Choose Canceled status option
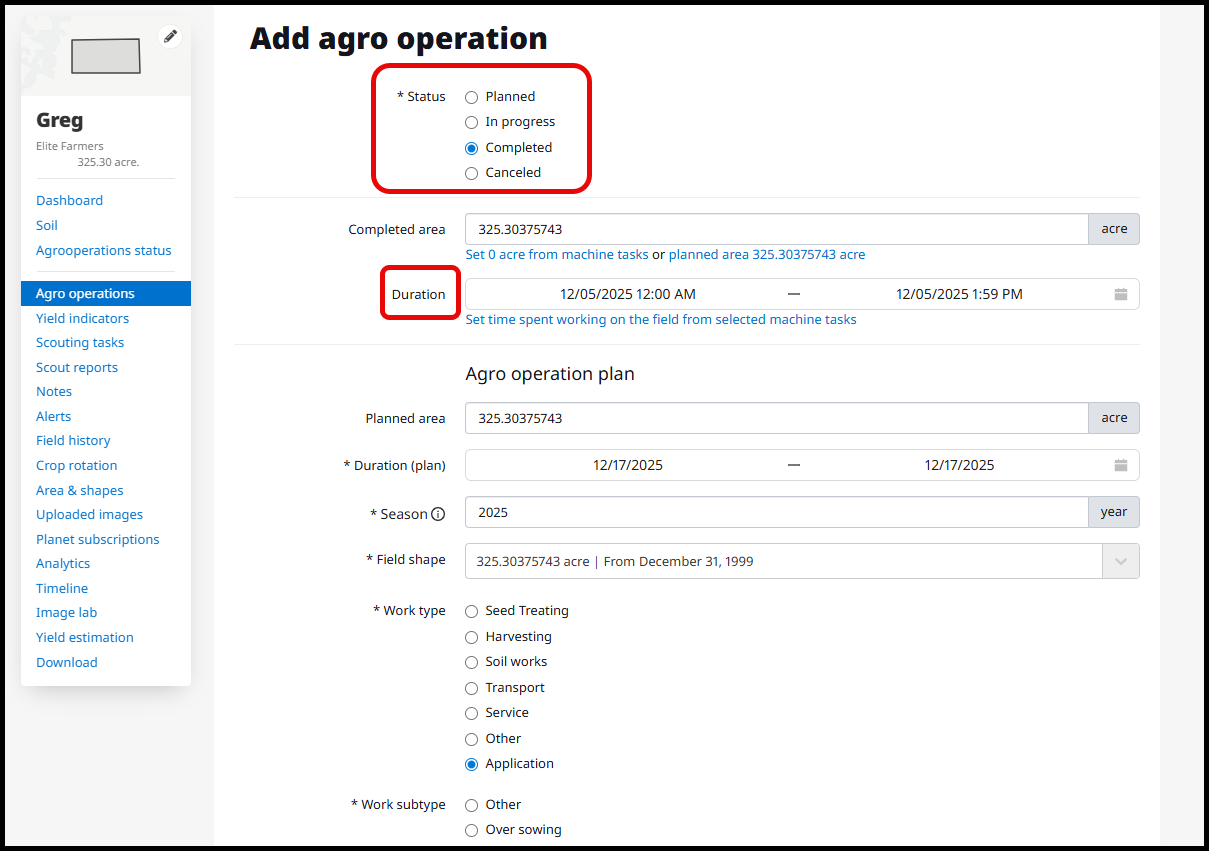The image size is (1209, 851). (x=472, y=173)
